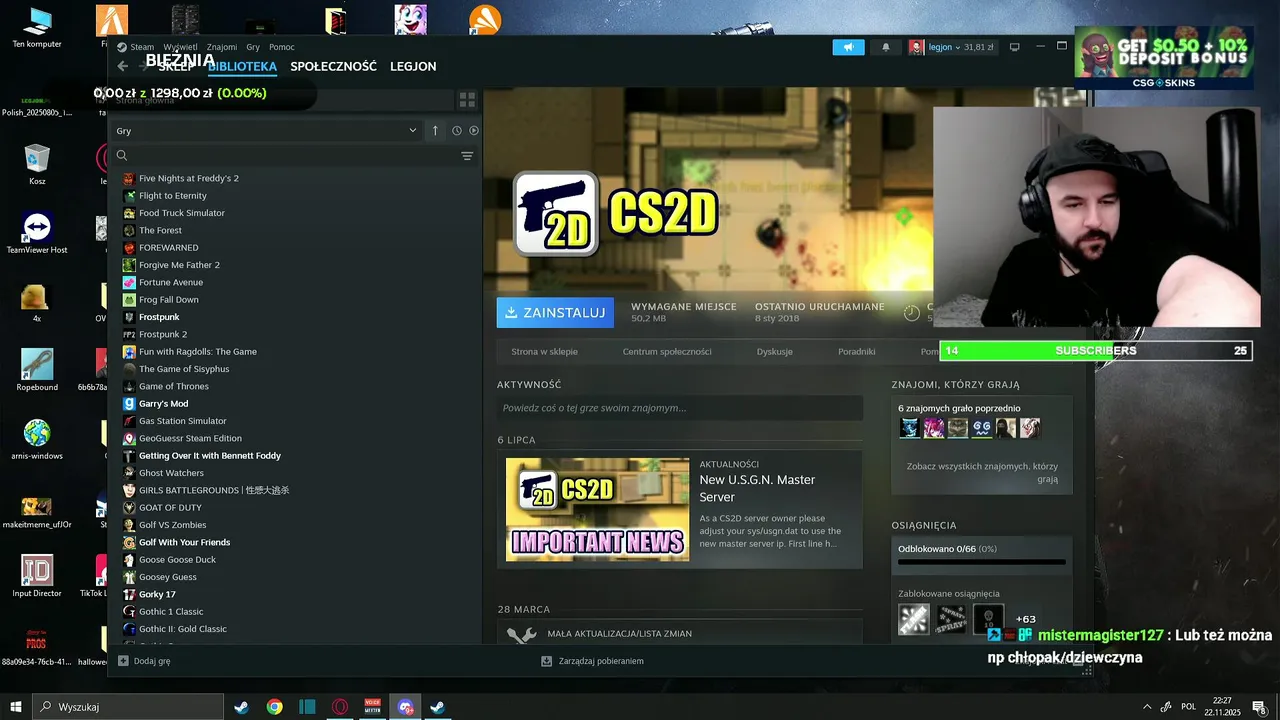Click the ZAINSTALUJ install button
Image resolution: width=1280 pixels, height=720 pixels.
(555, 312)
